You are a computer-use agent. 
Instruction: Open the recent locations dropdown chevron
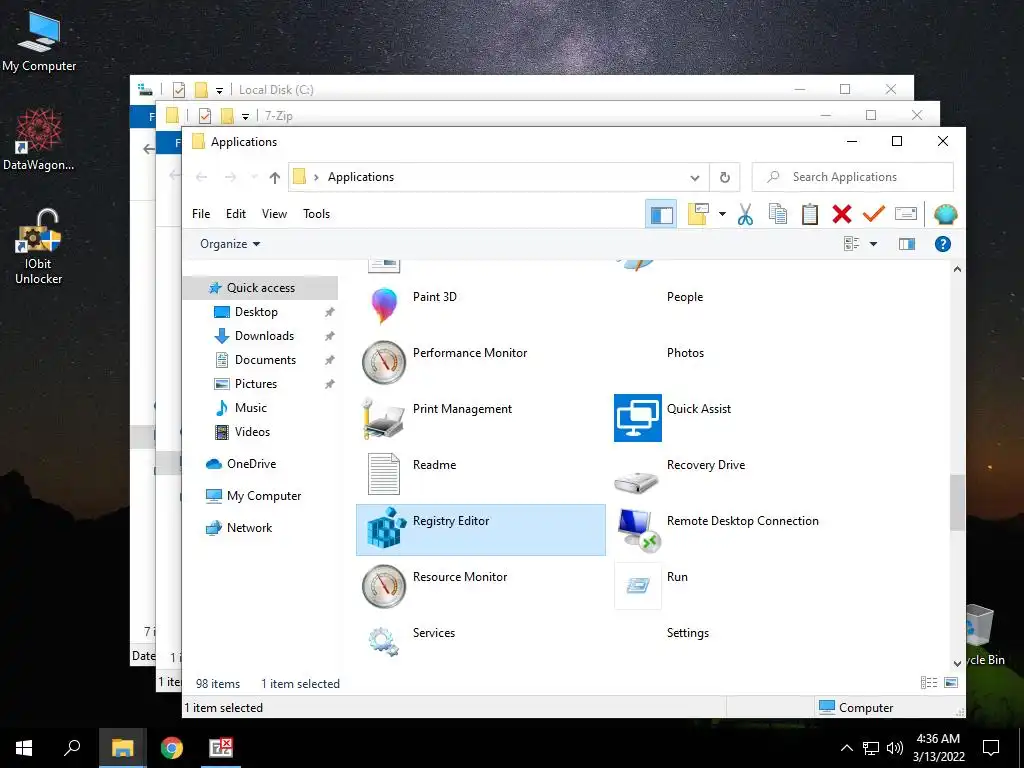pyautogui.click(x=254, y=177)
